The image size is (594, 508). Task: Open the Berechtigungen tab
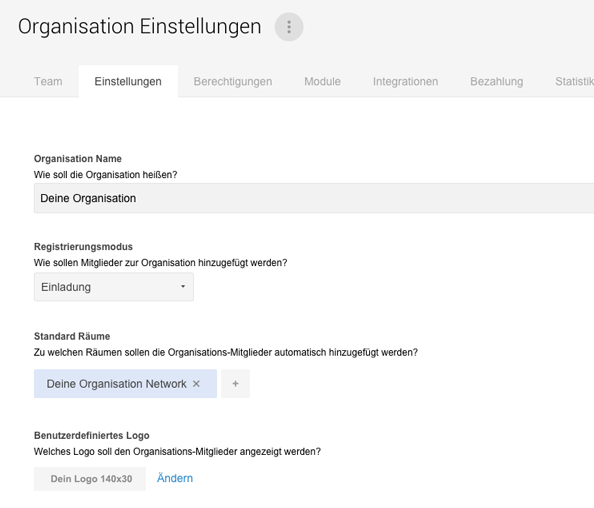tap(233, 81)
